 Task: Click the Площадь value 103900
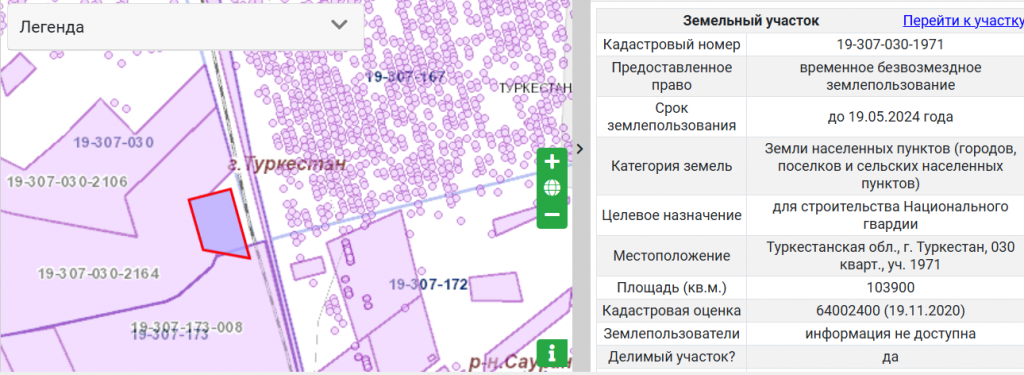(x=889, y=287)
